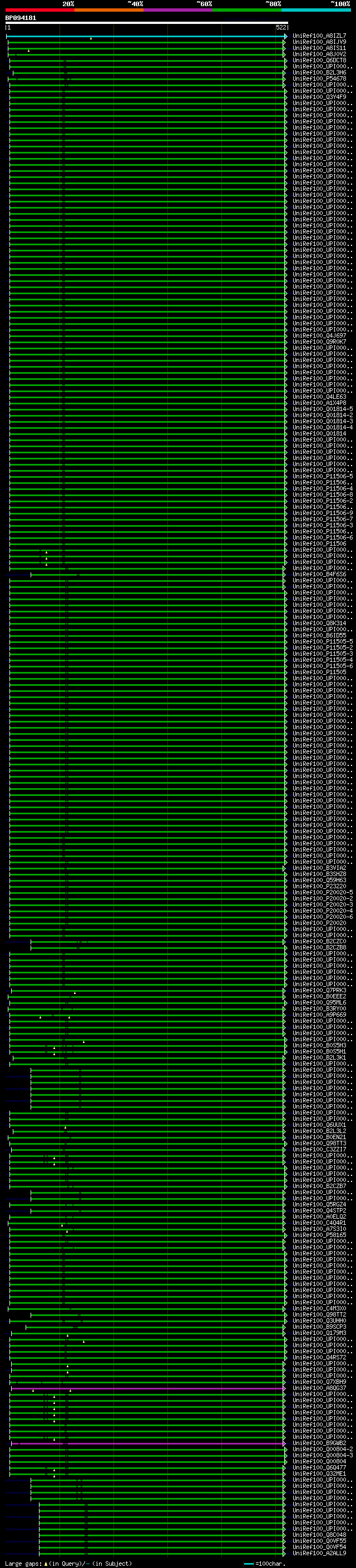Open hit UniRef100_A8IJV9

click(x=319, y=42)
